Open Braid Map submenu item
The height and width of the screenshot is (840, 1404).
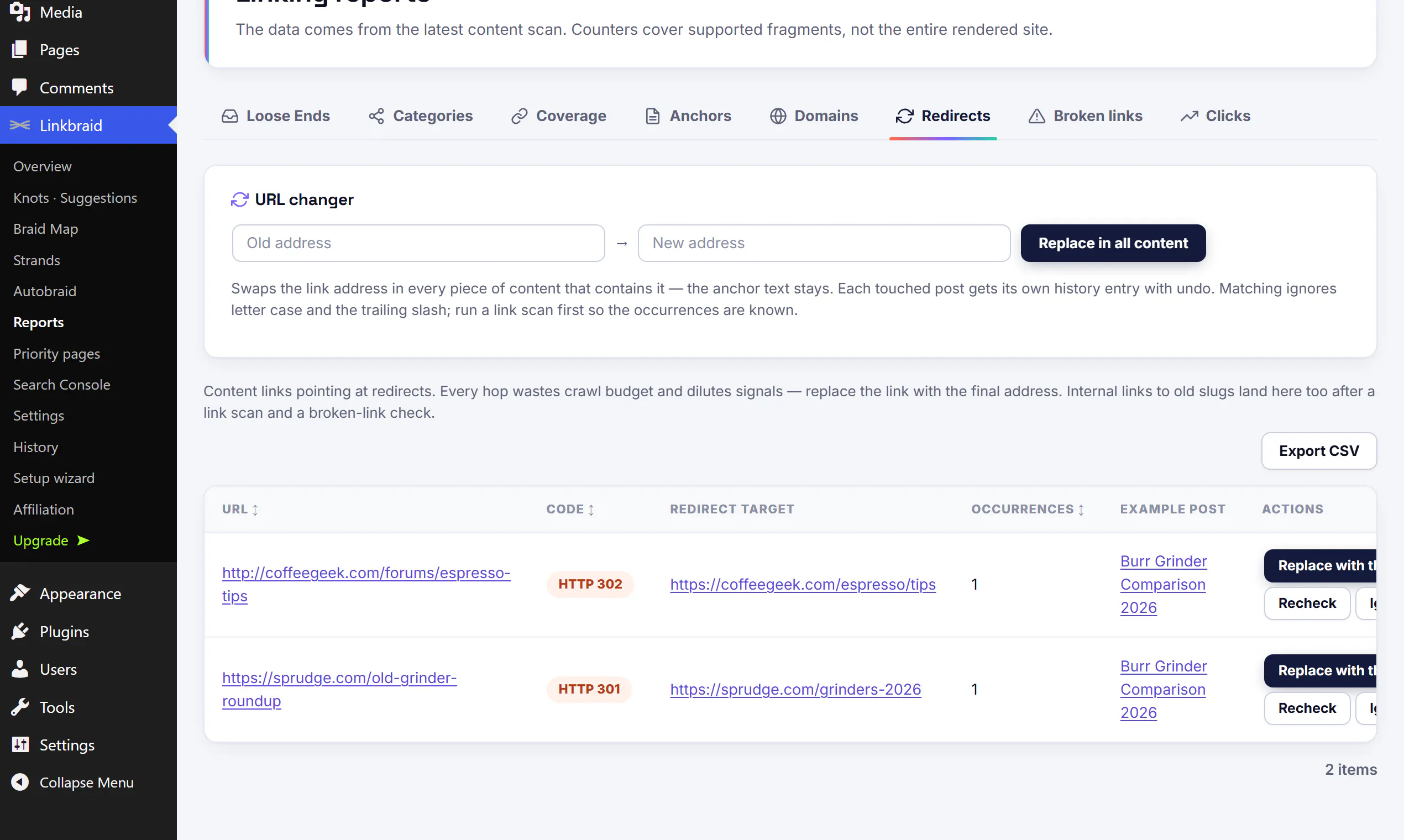(x=45, y=229)
